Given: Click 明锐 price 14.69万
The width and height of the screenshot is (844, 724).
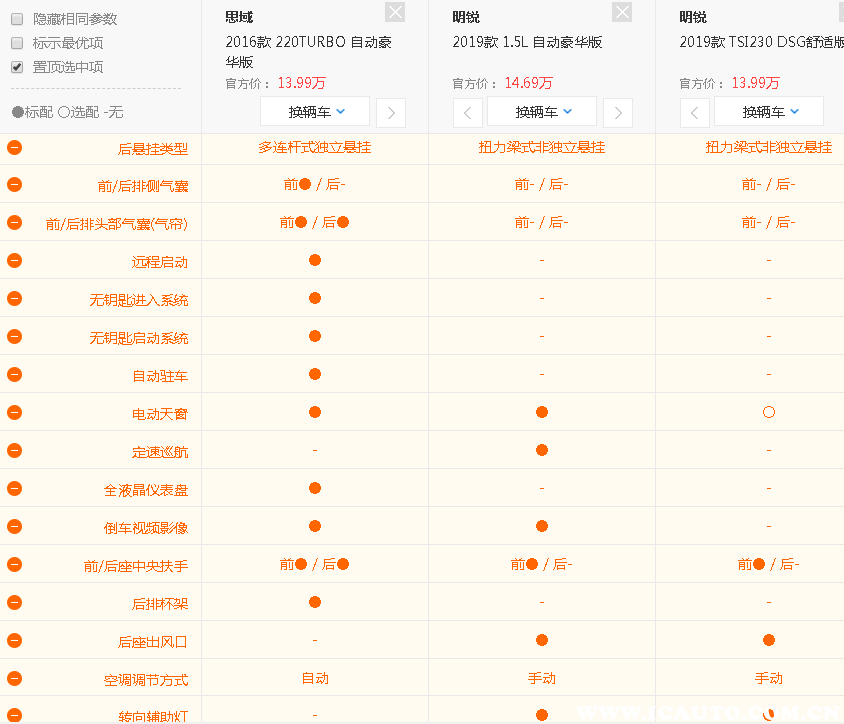Looking at the screenshot, I should point(529,83).
